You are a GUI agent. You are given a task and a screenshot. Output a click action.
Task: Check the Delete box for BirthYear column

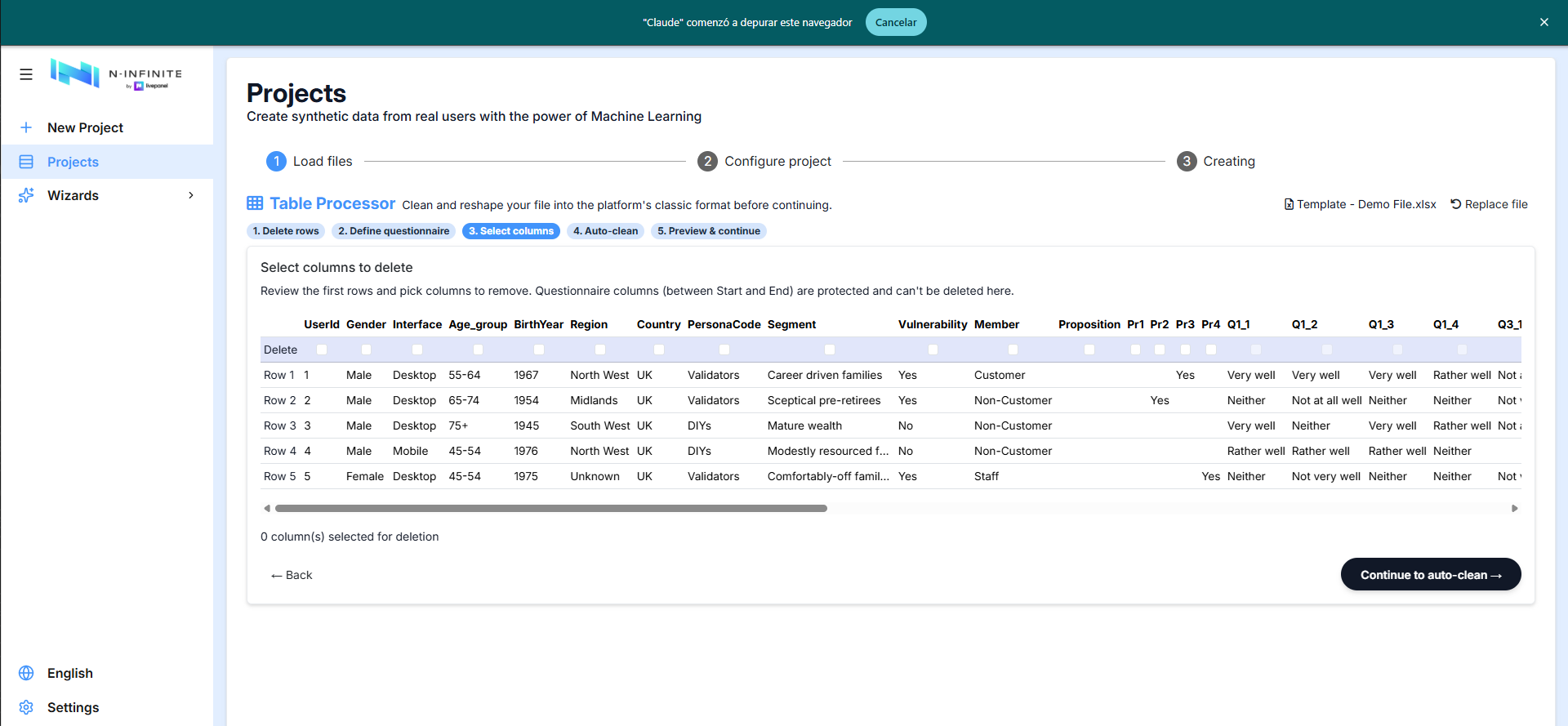539,350
